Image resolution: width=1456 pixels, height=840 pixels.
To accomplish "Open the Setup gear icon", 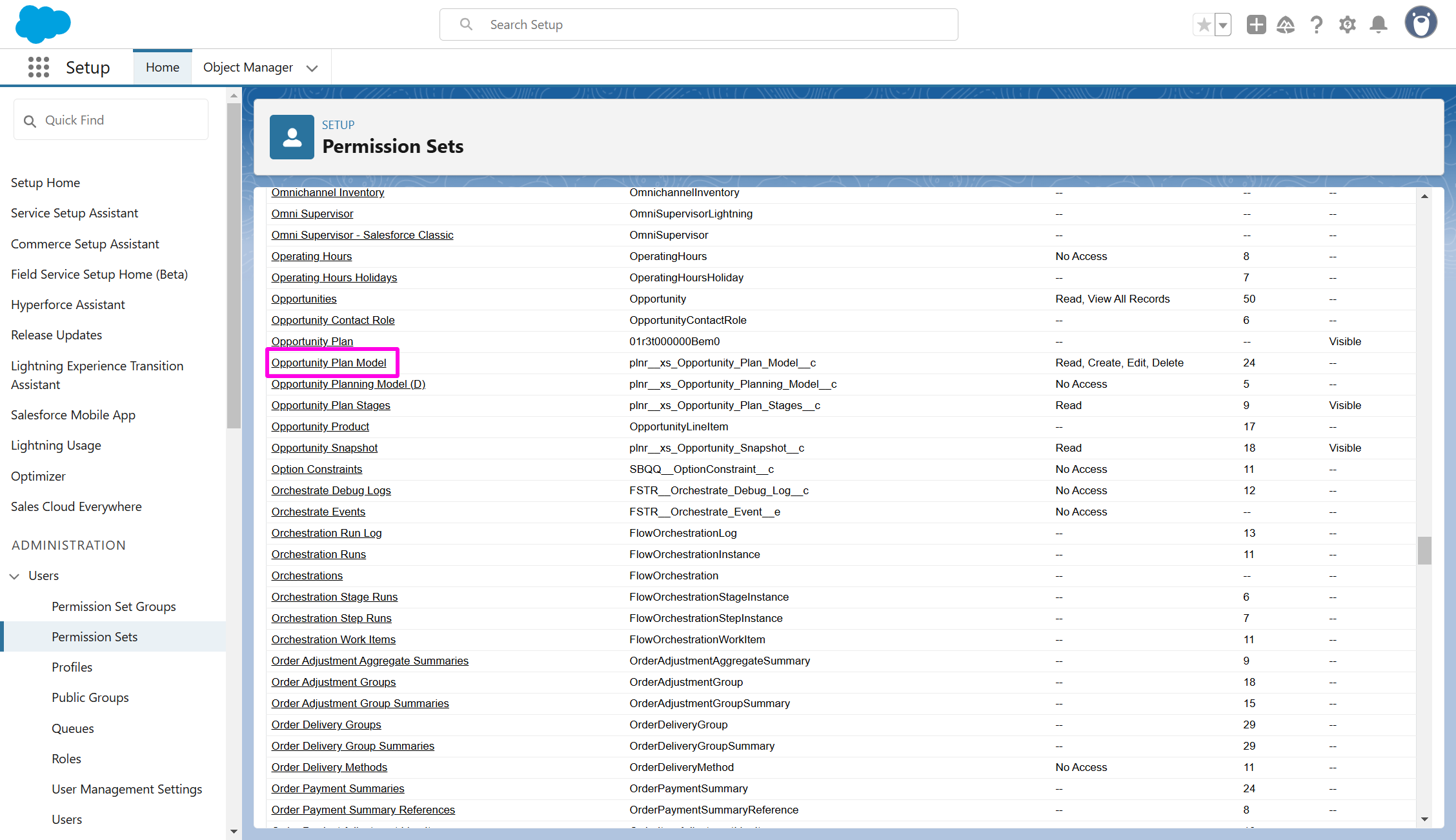I will coord(1348,25).
